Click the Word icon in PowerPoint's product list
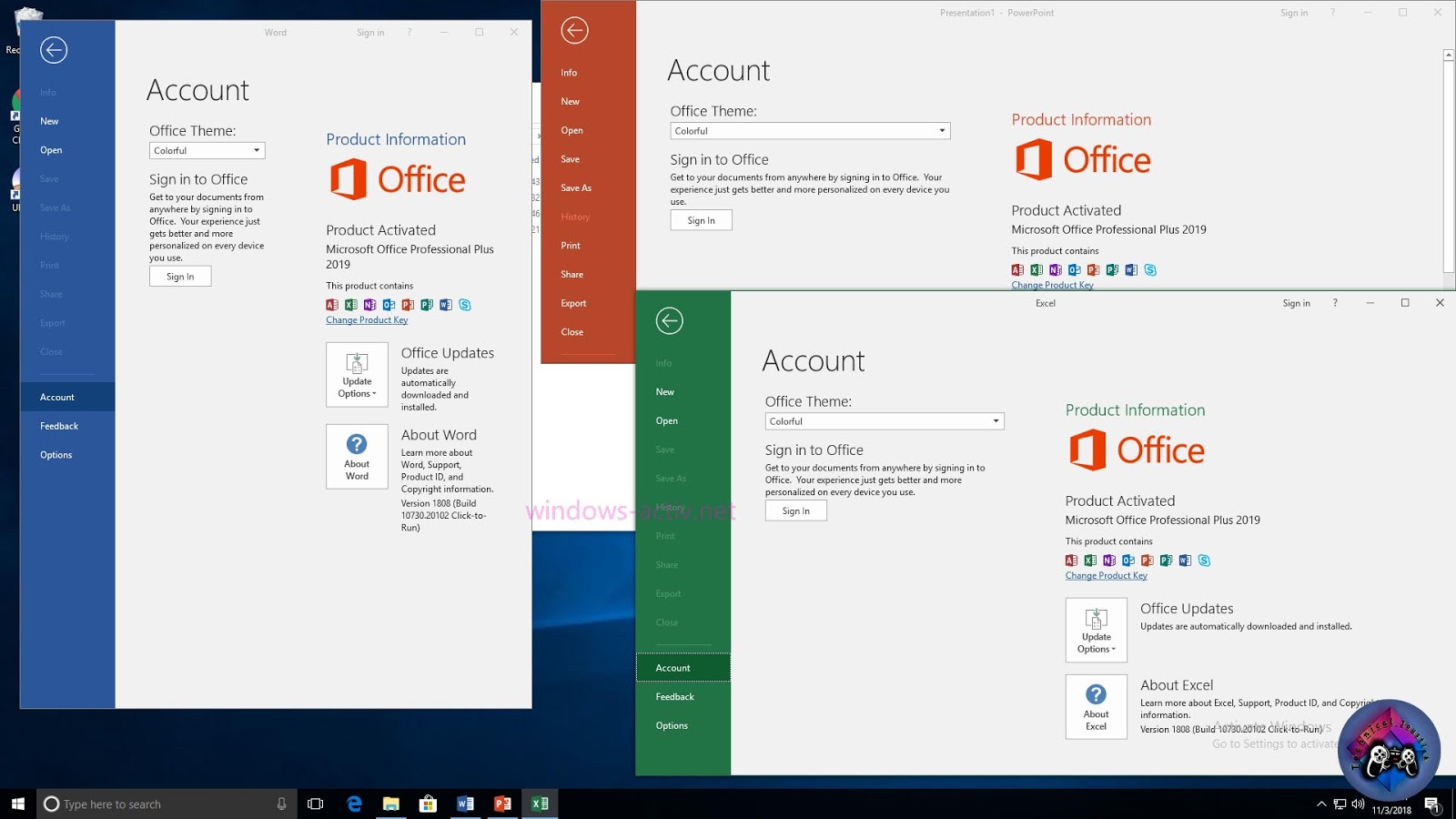Image resolution: width=1456 pixels, height=819 pixels. (1131, 269)
